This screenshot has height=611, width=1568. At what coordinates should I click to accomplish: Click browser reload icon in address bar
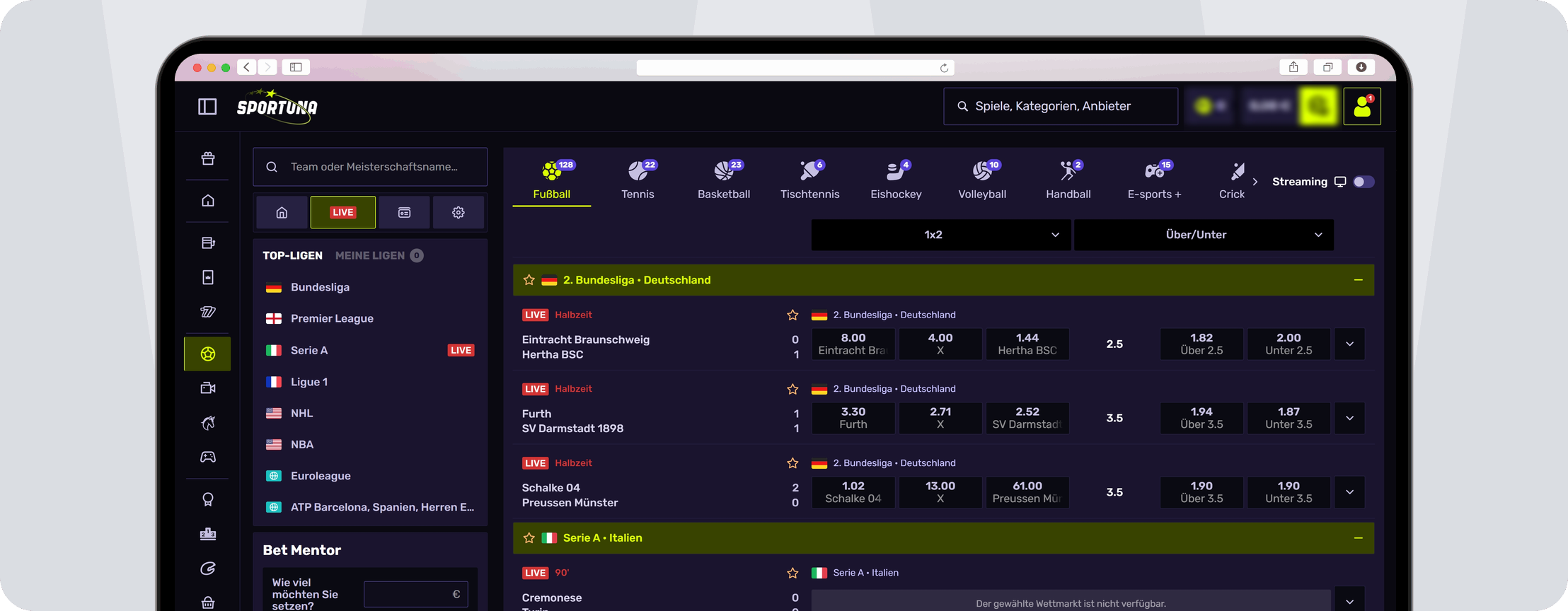coord(944,68)
